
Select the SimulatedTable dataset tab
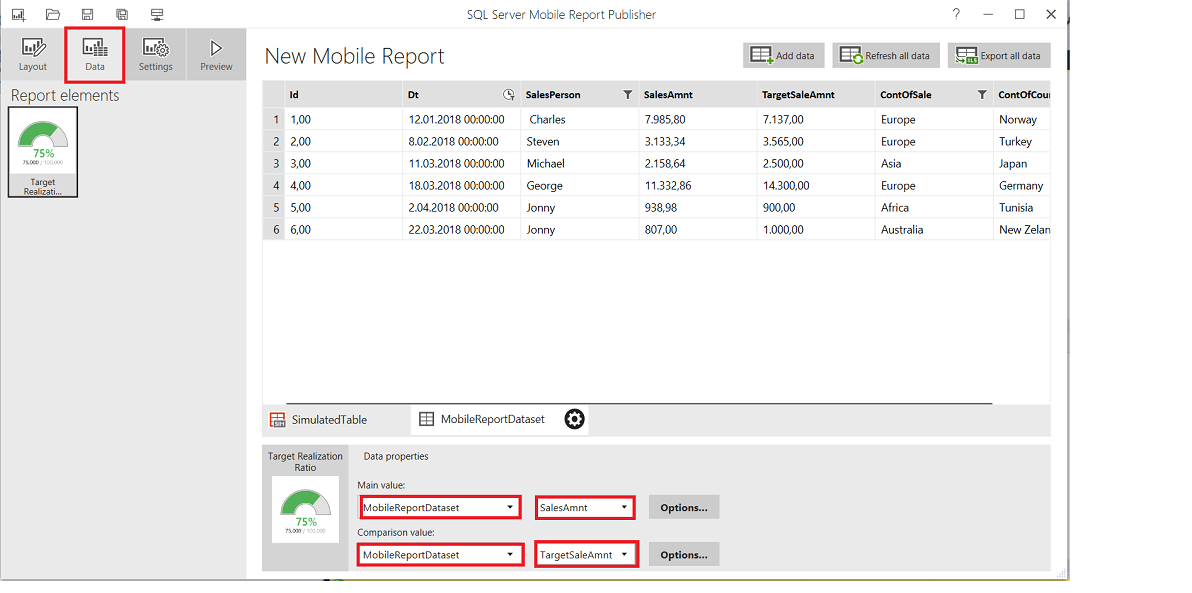(319, 420)
